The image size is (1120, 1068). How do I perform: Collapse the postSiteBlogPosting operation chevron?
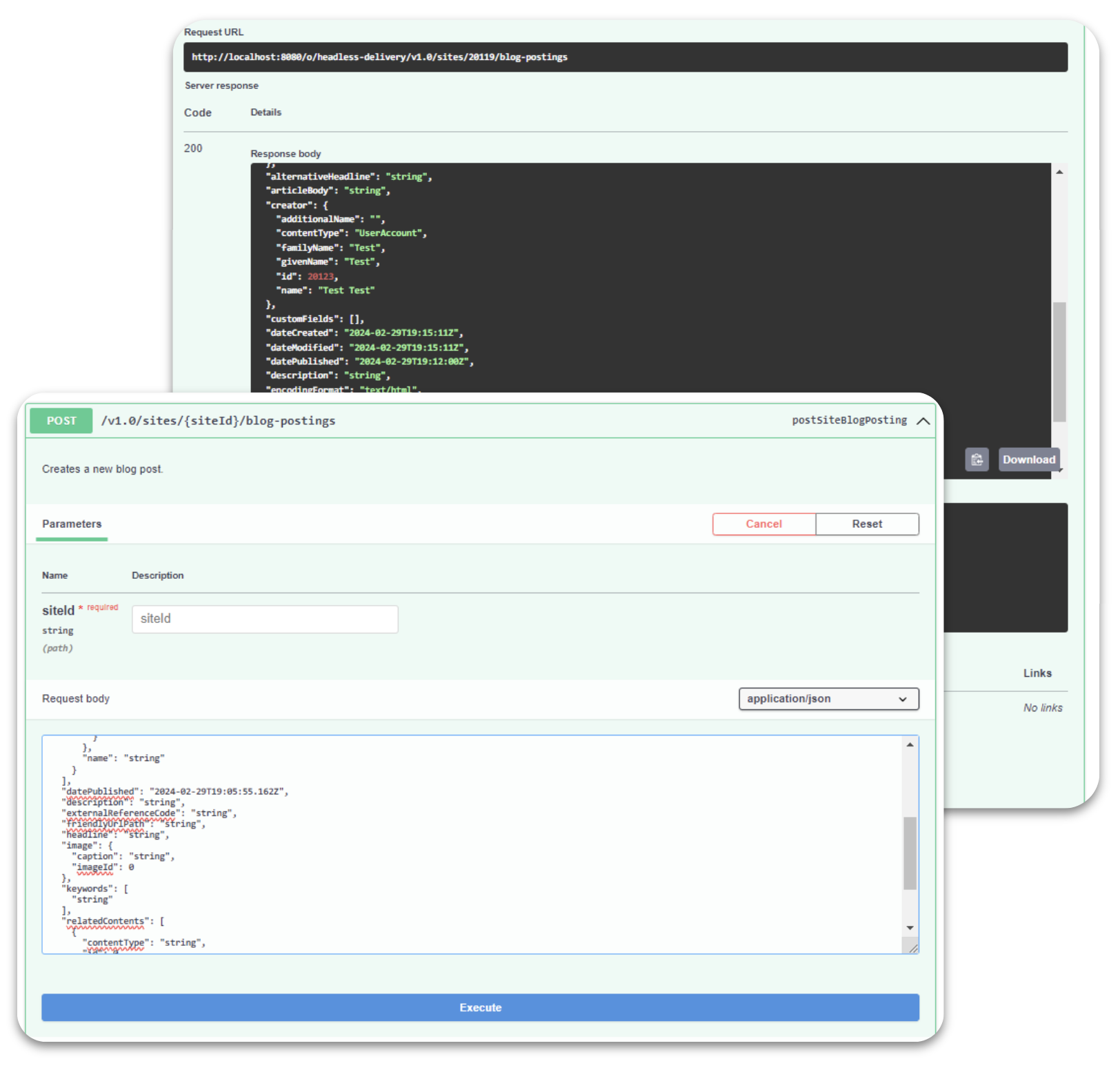923,421
